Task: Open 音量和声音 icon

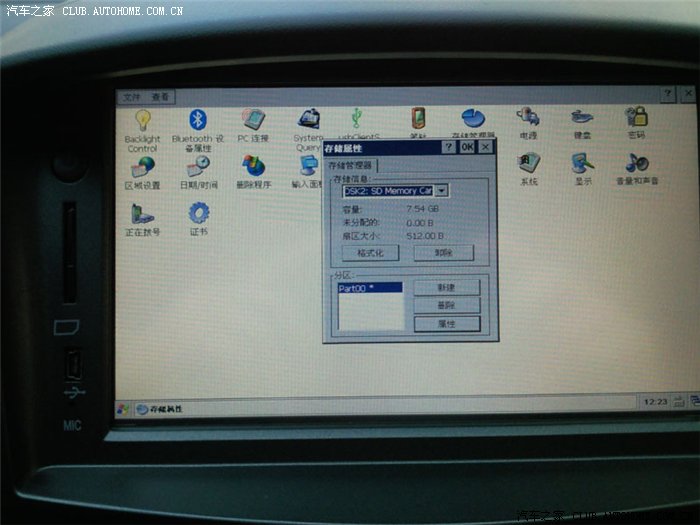Action: pos(637,164)
